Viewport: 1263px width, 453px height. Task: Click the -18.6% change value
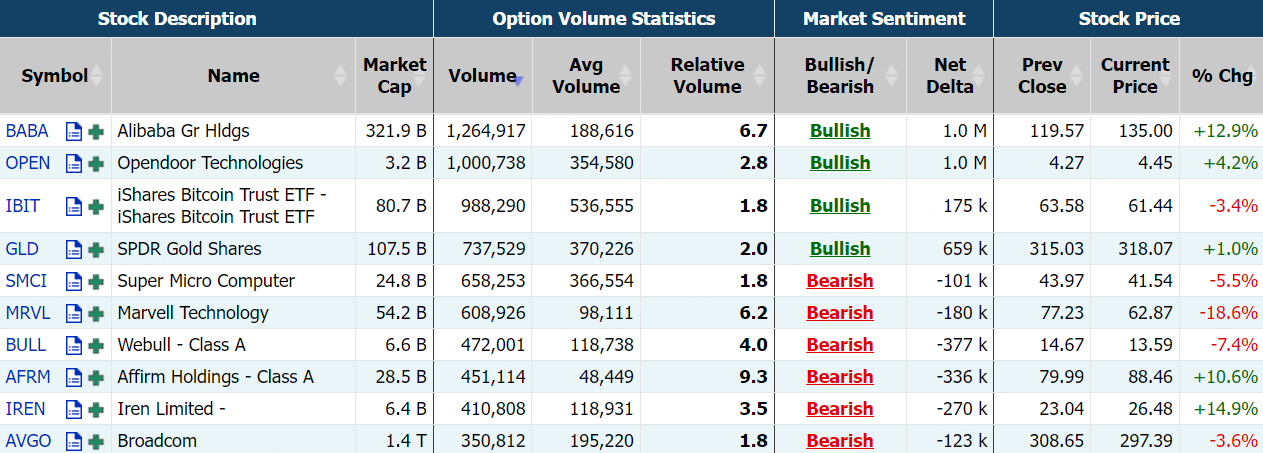[1228, 313]
